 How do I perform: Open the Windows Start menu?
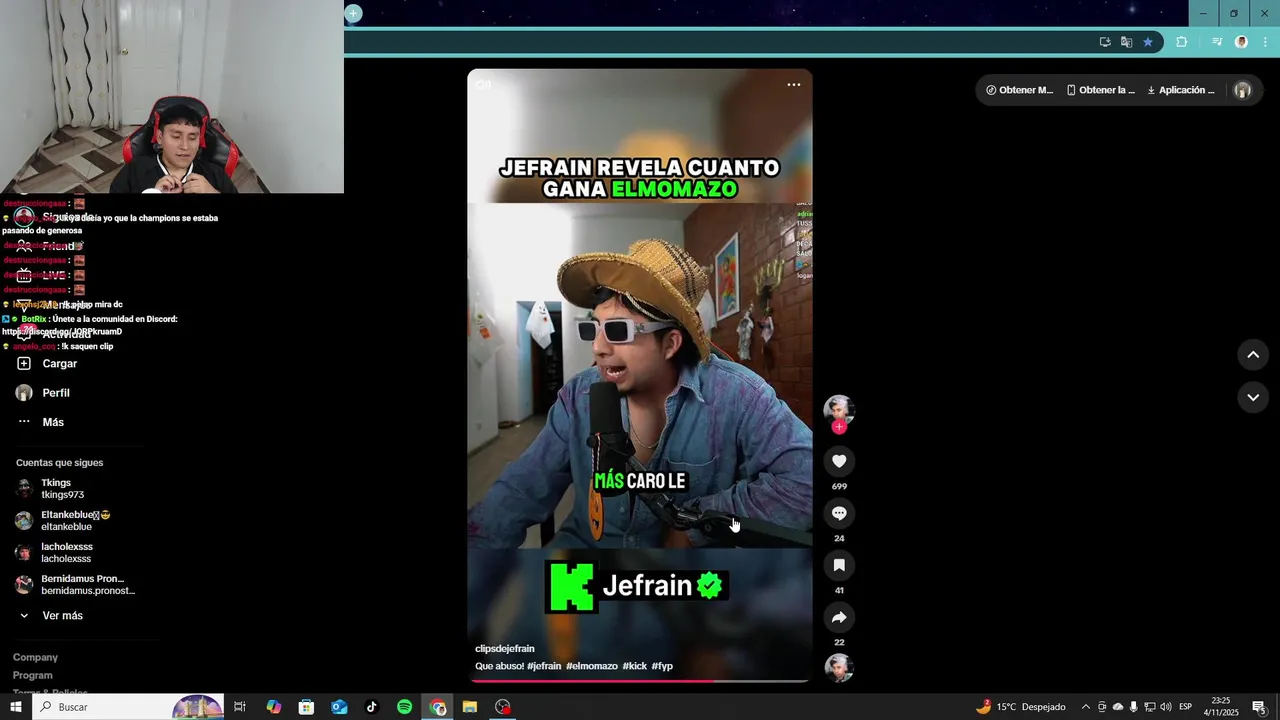[15, 707]
